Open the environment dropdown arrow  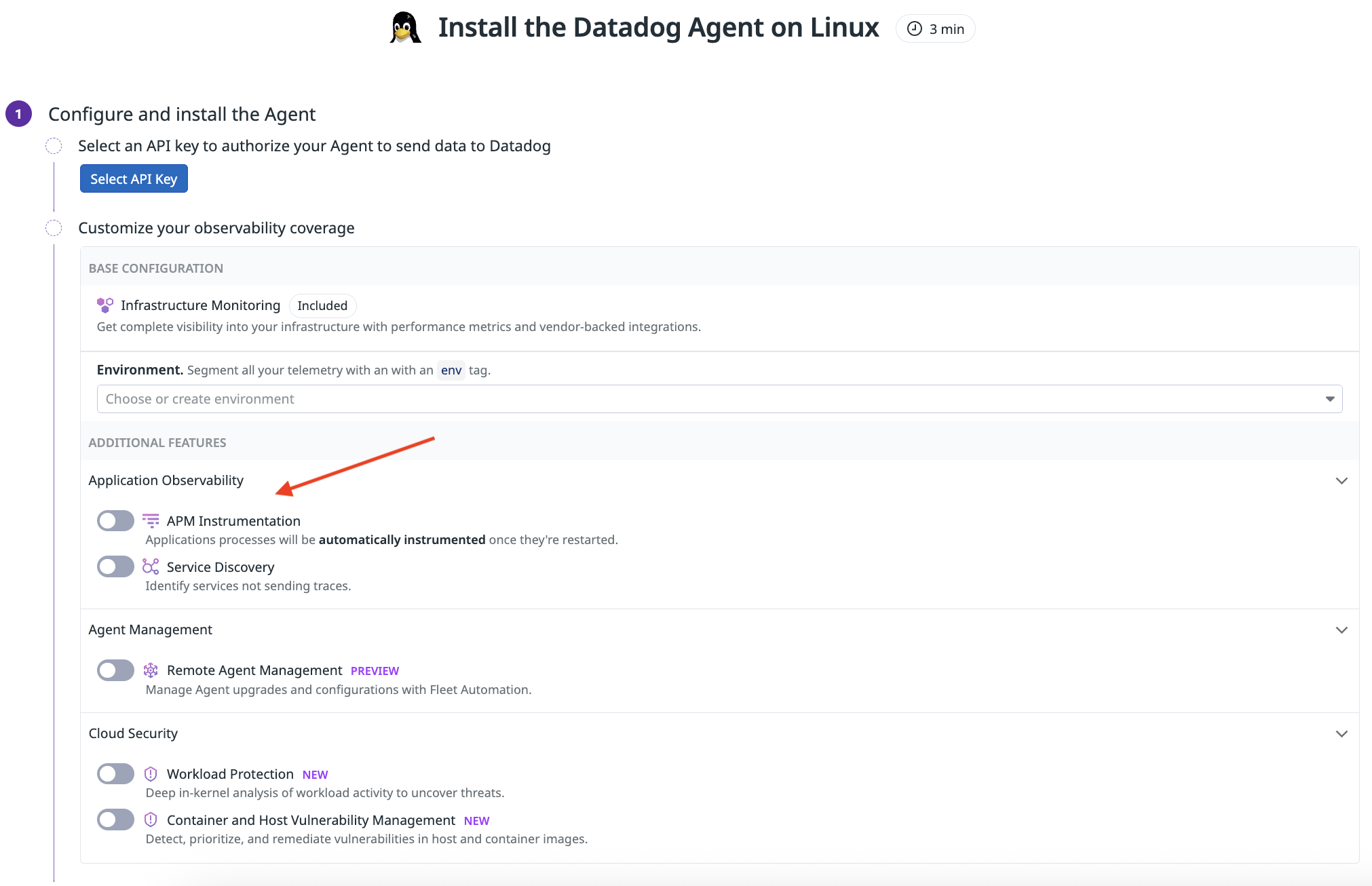point(1329,399)
